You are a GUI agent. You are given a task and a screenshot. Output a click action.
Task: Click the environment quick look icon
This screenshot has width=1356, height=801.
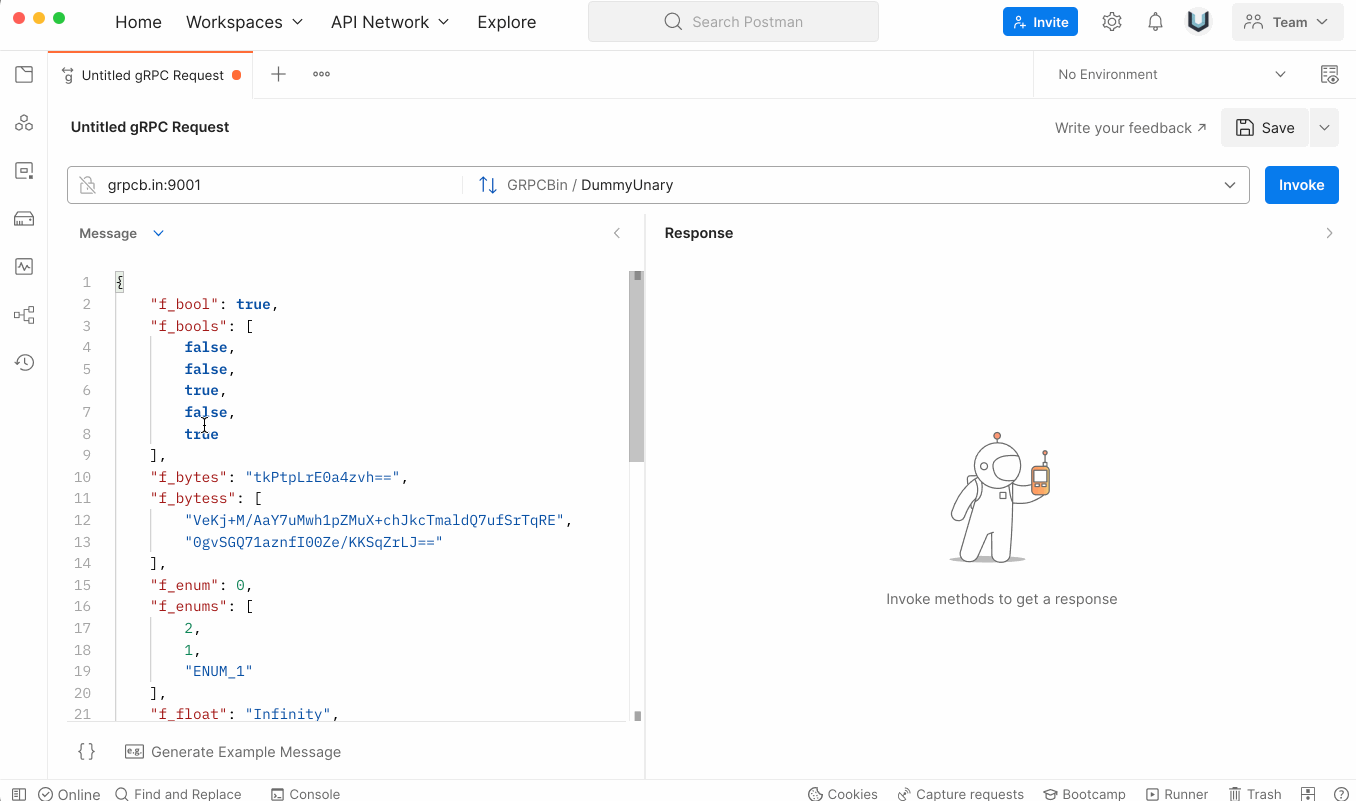tap(1329, 74)
